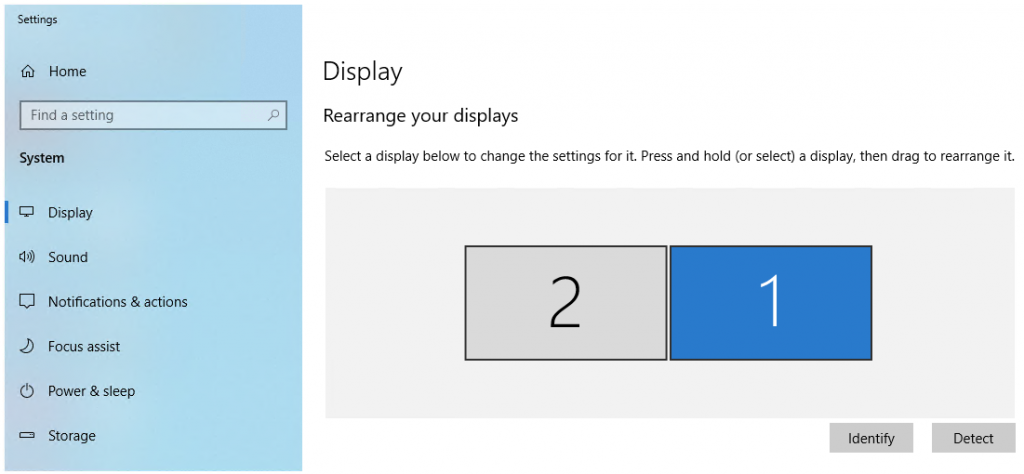The width and height of the screenshot is (1024, 474).
Task: Click the magnifier icon in search box
Action: tap(273, 115)
